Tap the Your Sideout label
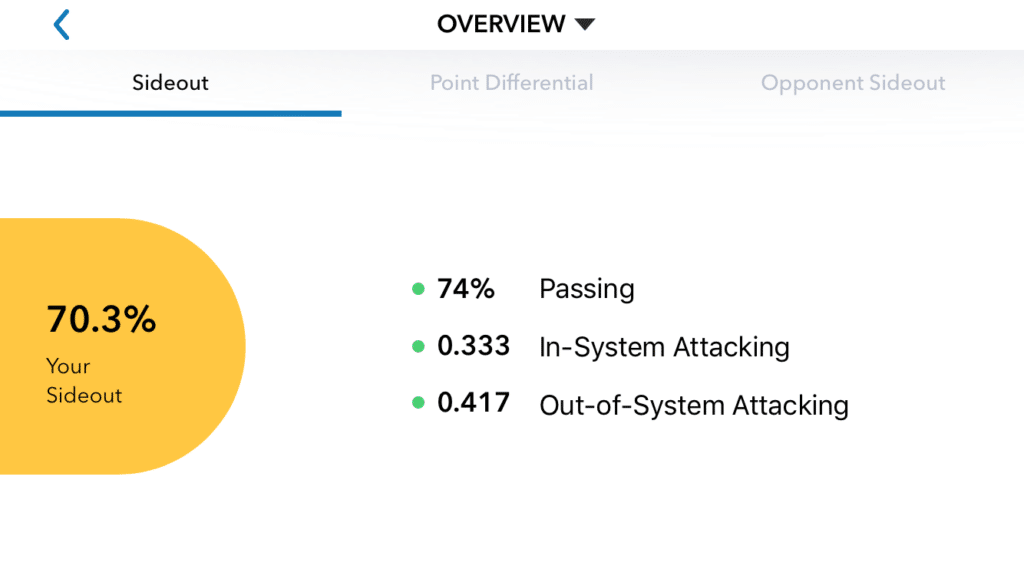The width and height of the screenshot is (1024, 576). click(84, 381)
